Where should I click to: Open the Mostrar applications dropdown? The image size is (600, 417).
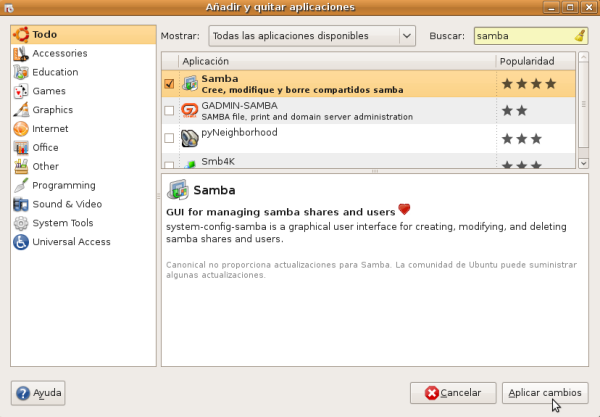tap(311, 36)
